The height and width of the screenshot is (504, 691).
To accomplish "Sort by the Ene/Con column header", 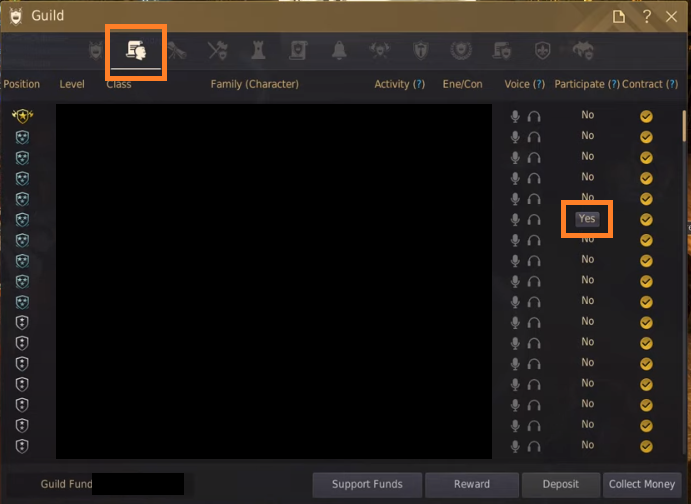I will pos(462,84).
